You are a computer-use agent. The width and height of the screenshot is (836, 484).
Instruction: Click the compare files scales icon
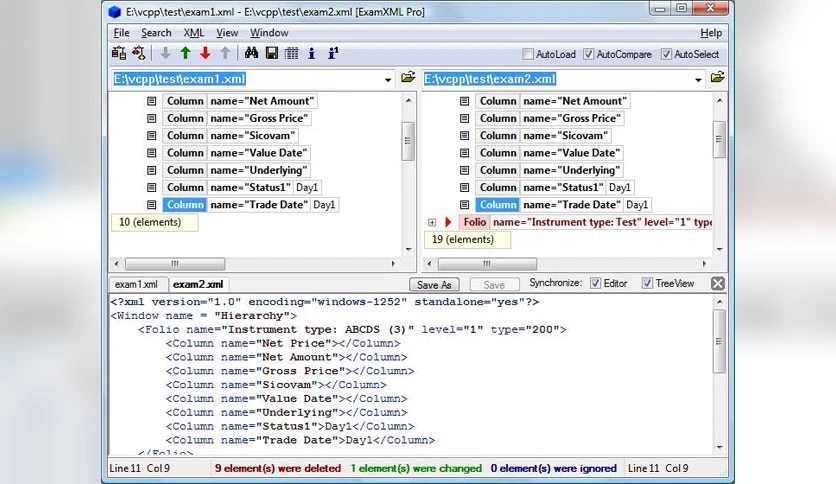[x=118, y=53]
